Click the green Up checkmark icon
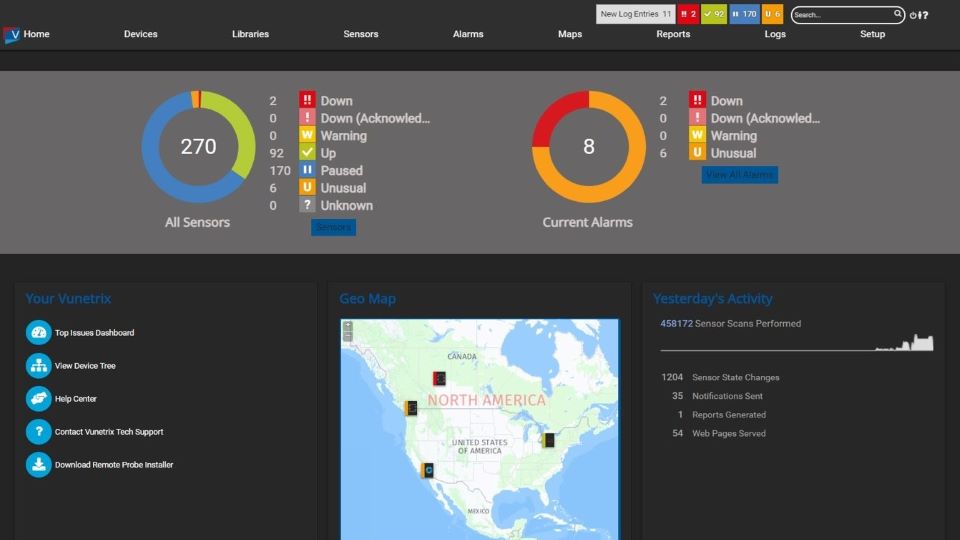The width and height of the screenshot is (960, 540). click(x=307, y=152)
